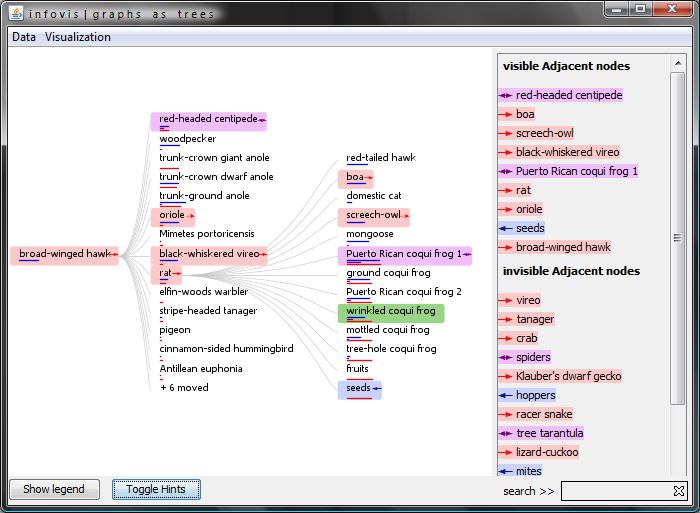
Task: Click the scroll-up arrow of the adjacent nodes list
Action: coord(678,63)
